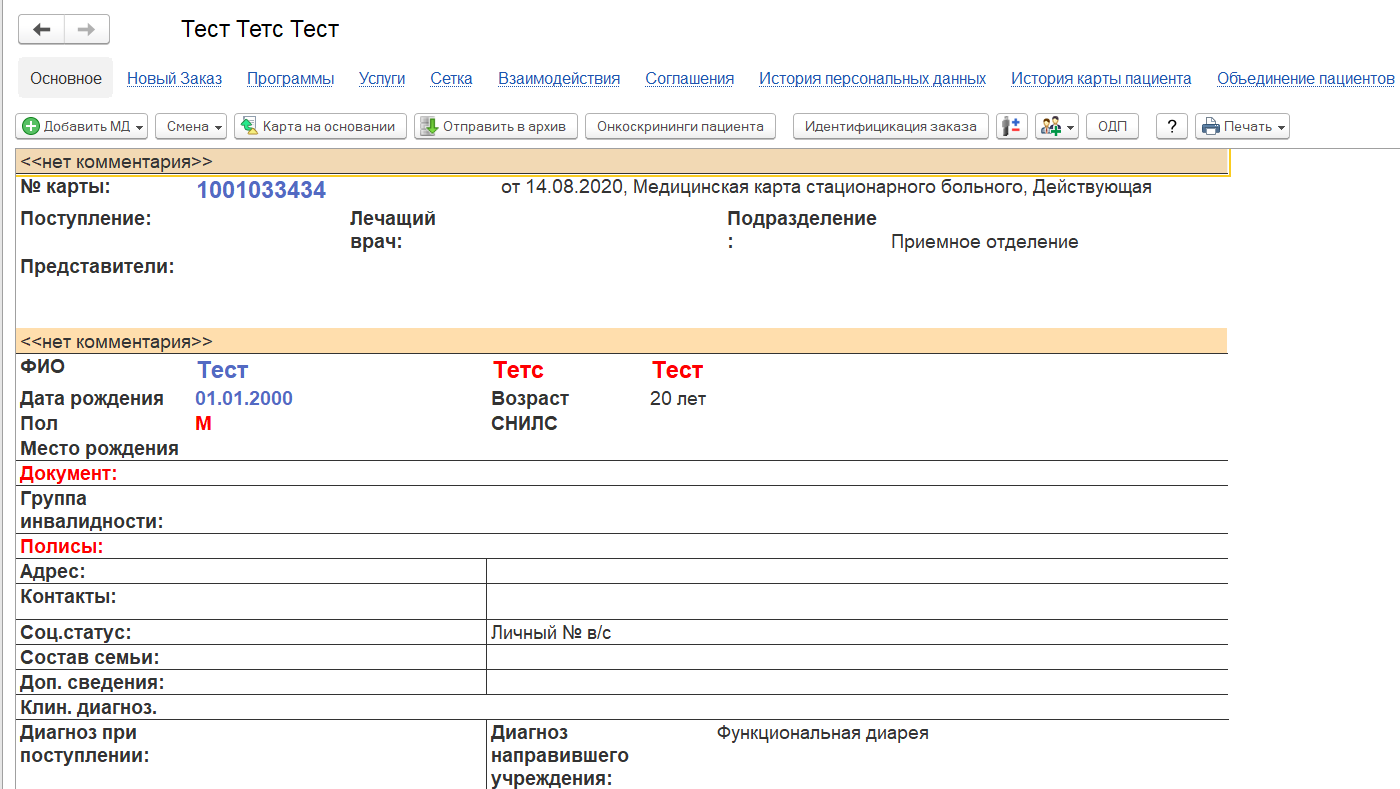This screenshot has height=789, width=1400.
Task: Click the Приемное отделение text
Action: click(985, 242)
